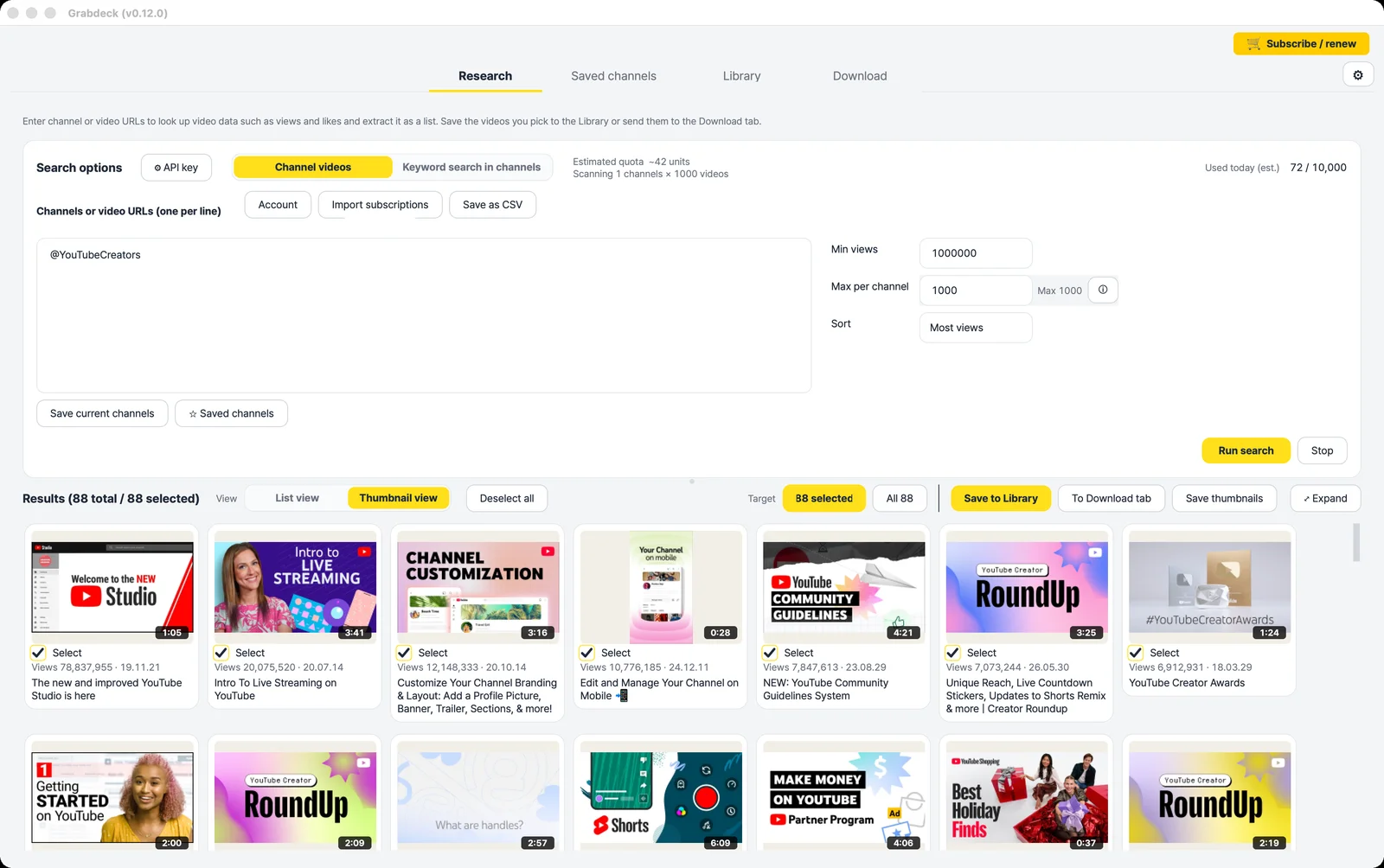The image size is (1384, 868).
Task: Open the Download tab
Action: coord(860,76)
